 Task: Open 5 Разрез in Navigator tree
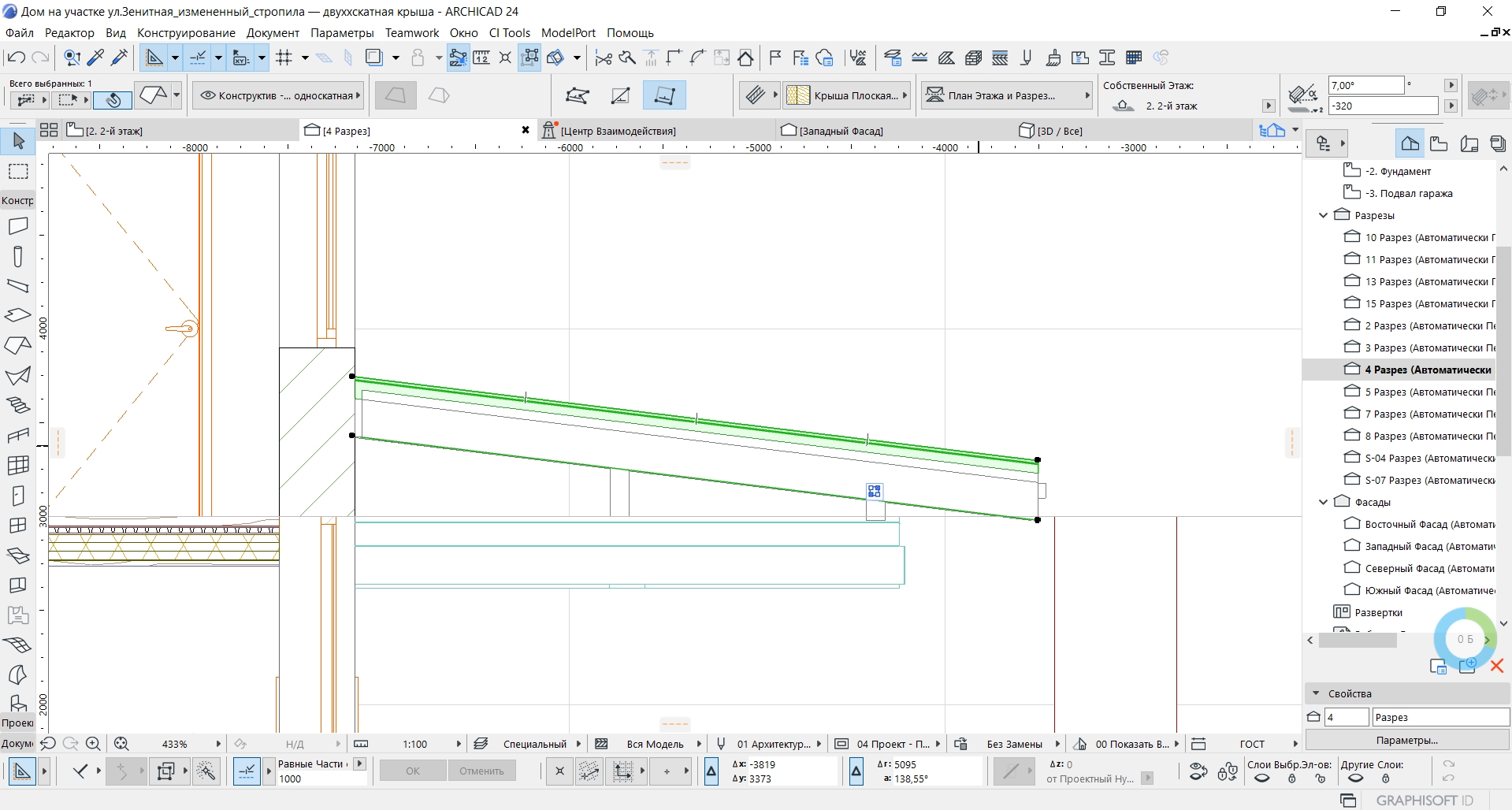coord(1418,392)
